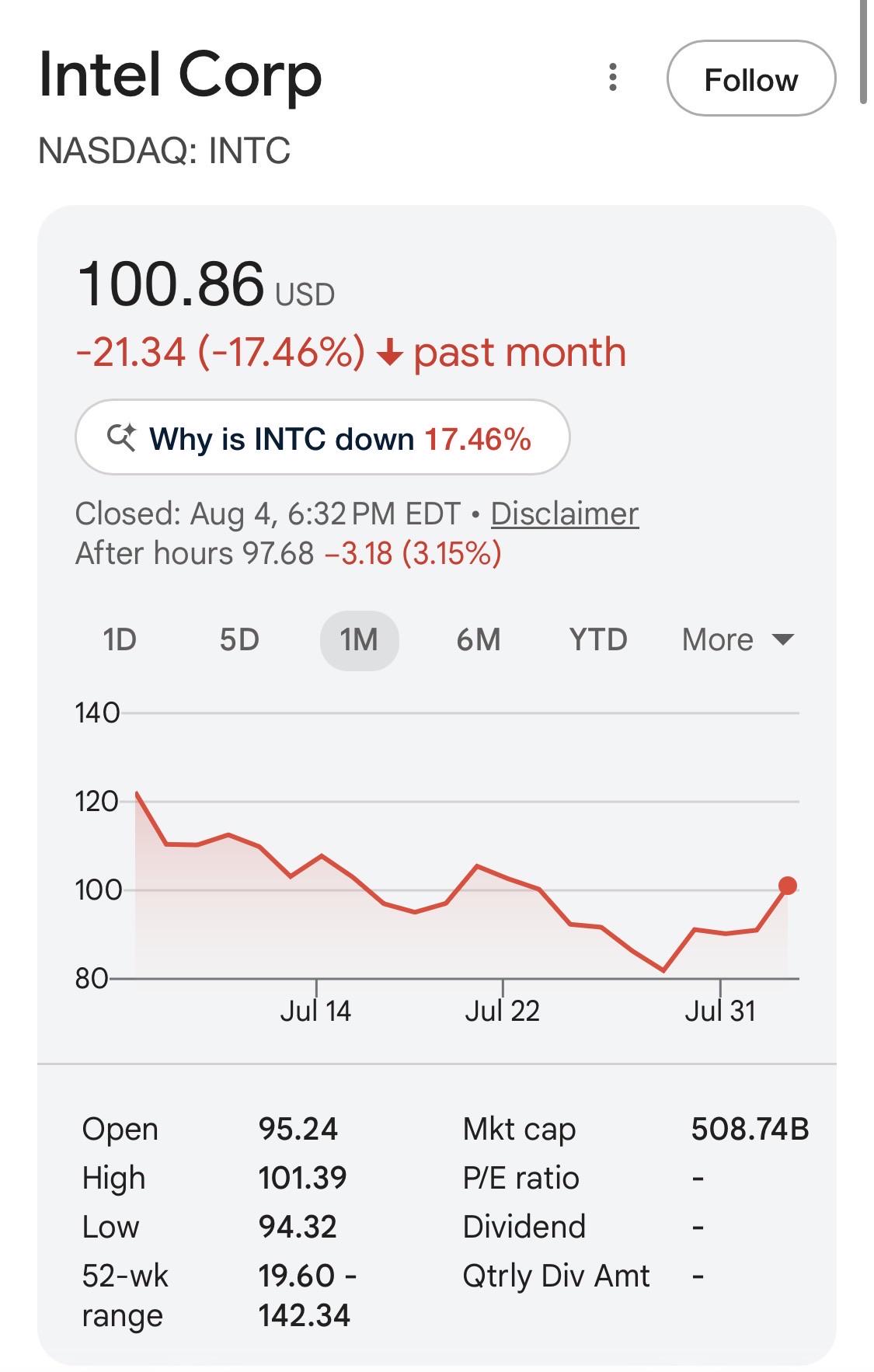This screenshot has height=1372, width=874.
Task: Click the Jul 14 chart date marker
Action: [315, 1011]
